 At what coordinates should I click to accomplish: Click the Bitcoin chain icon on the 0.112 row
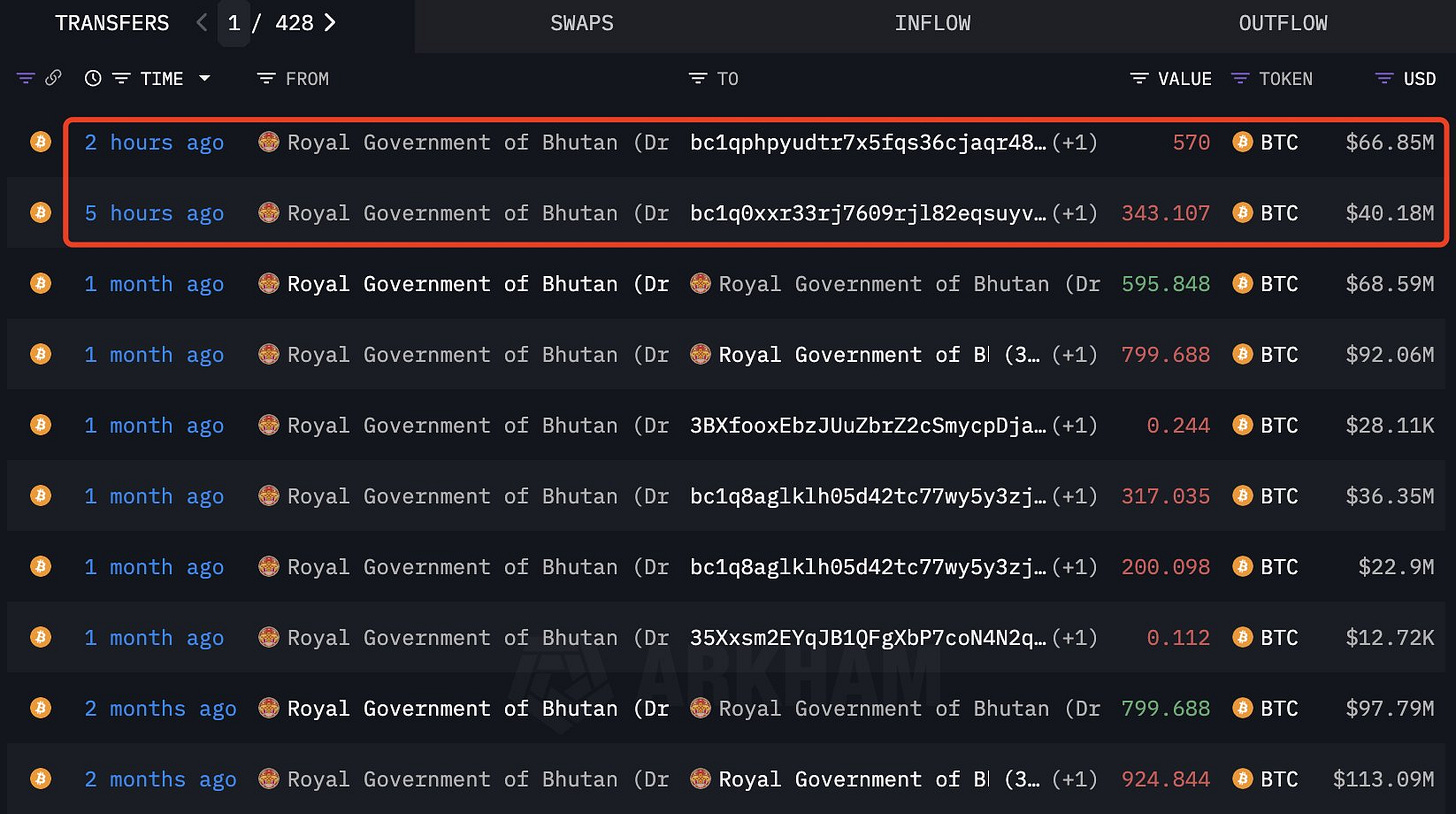pyautogui.click(x=40, y=637)
